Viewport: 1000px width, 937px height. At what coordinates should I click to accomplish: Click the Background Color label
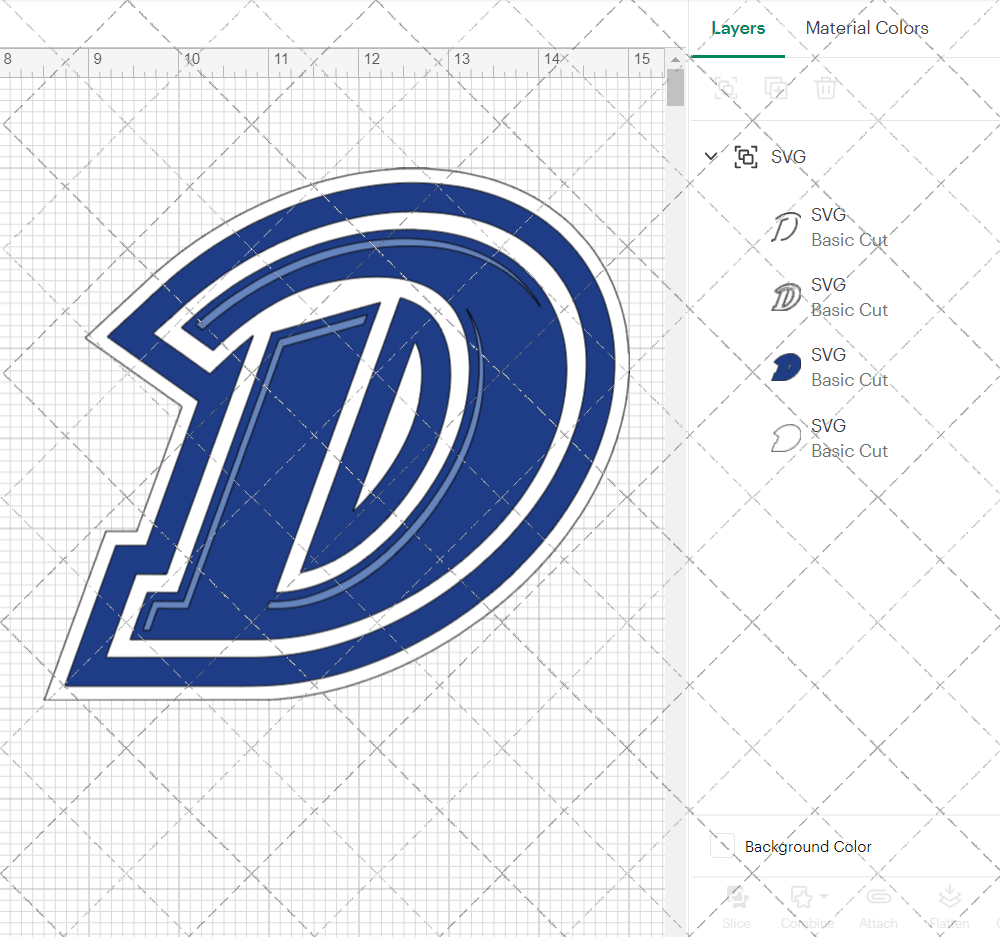807,847
